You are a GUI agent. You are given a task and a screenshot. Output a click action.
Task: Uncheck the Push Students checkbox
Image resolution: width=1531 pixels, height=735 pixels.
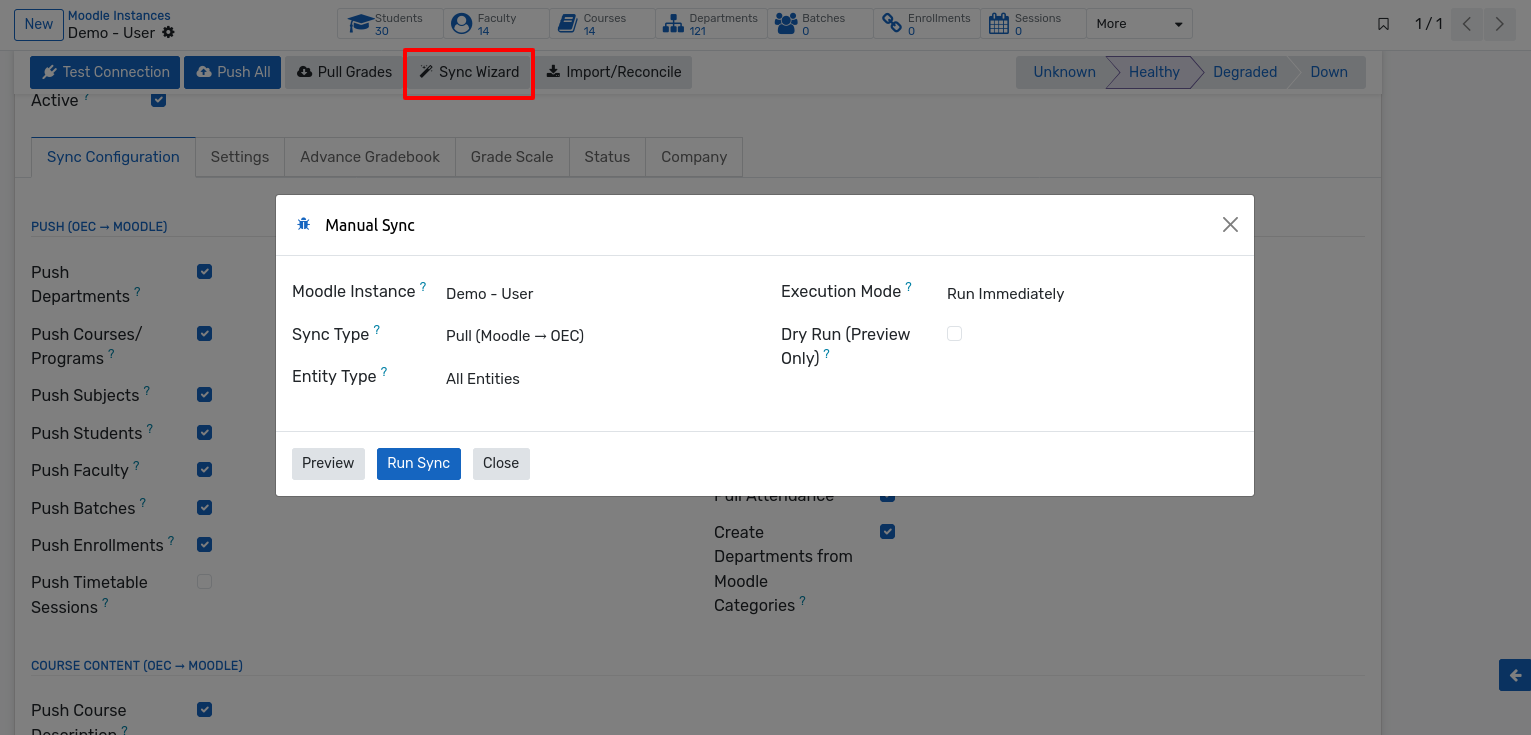(204, 433)
